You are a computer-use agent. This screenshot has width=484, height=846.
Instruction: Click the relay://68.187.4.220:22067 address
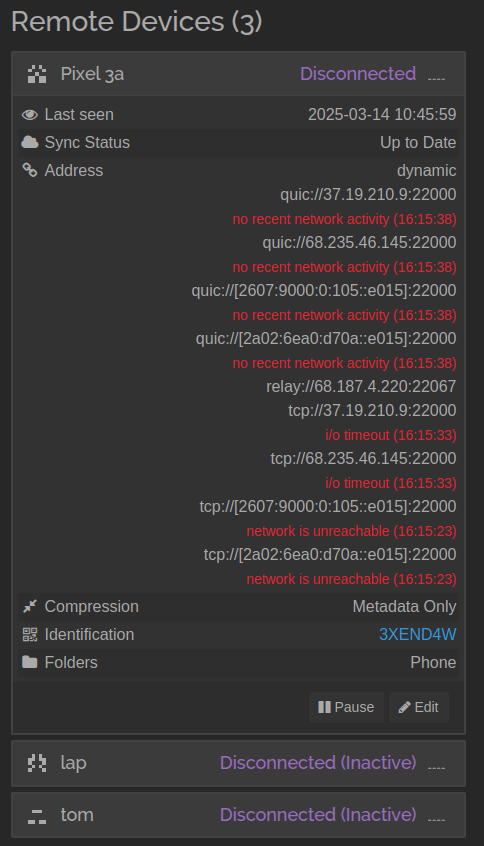pyautogui.click(x=361, y=386)
